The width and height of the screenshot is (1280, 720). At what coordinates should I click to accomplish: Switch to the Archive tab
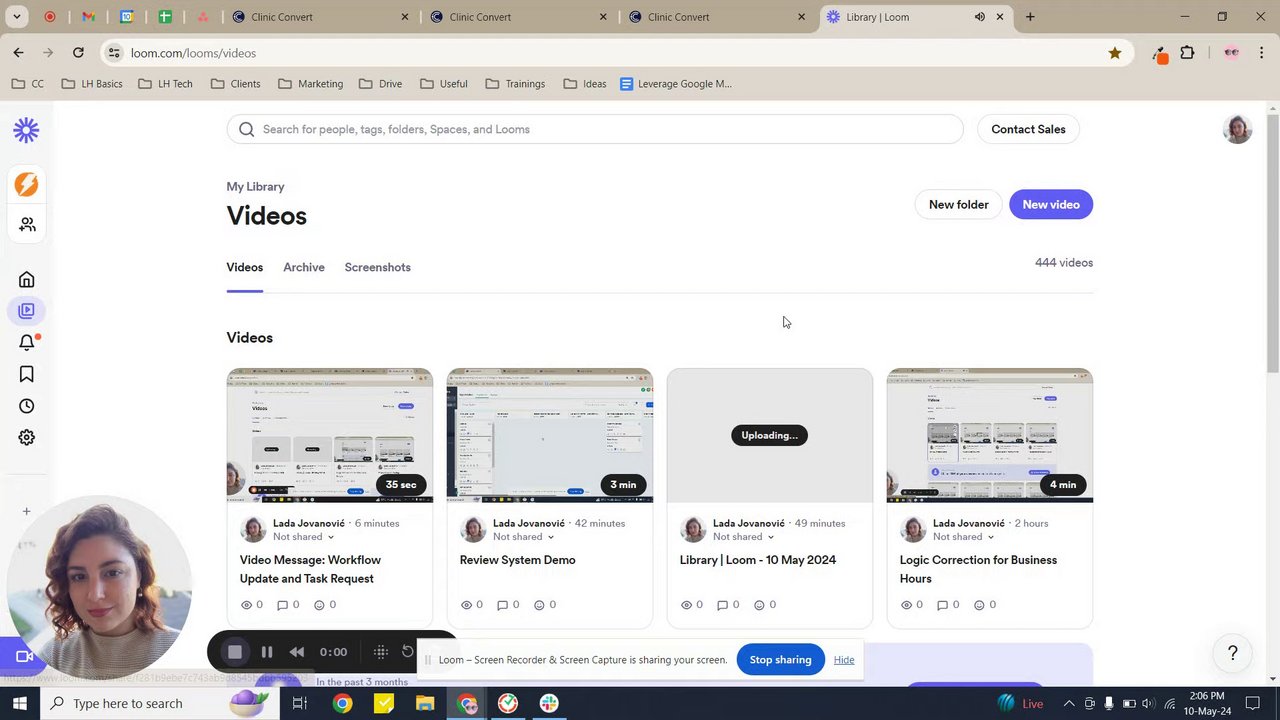pos(304,267)
